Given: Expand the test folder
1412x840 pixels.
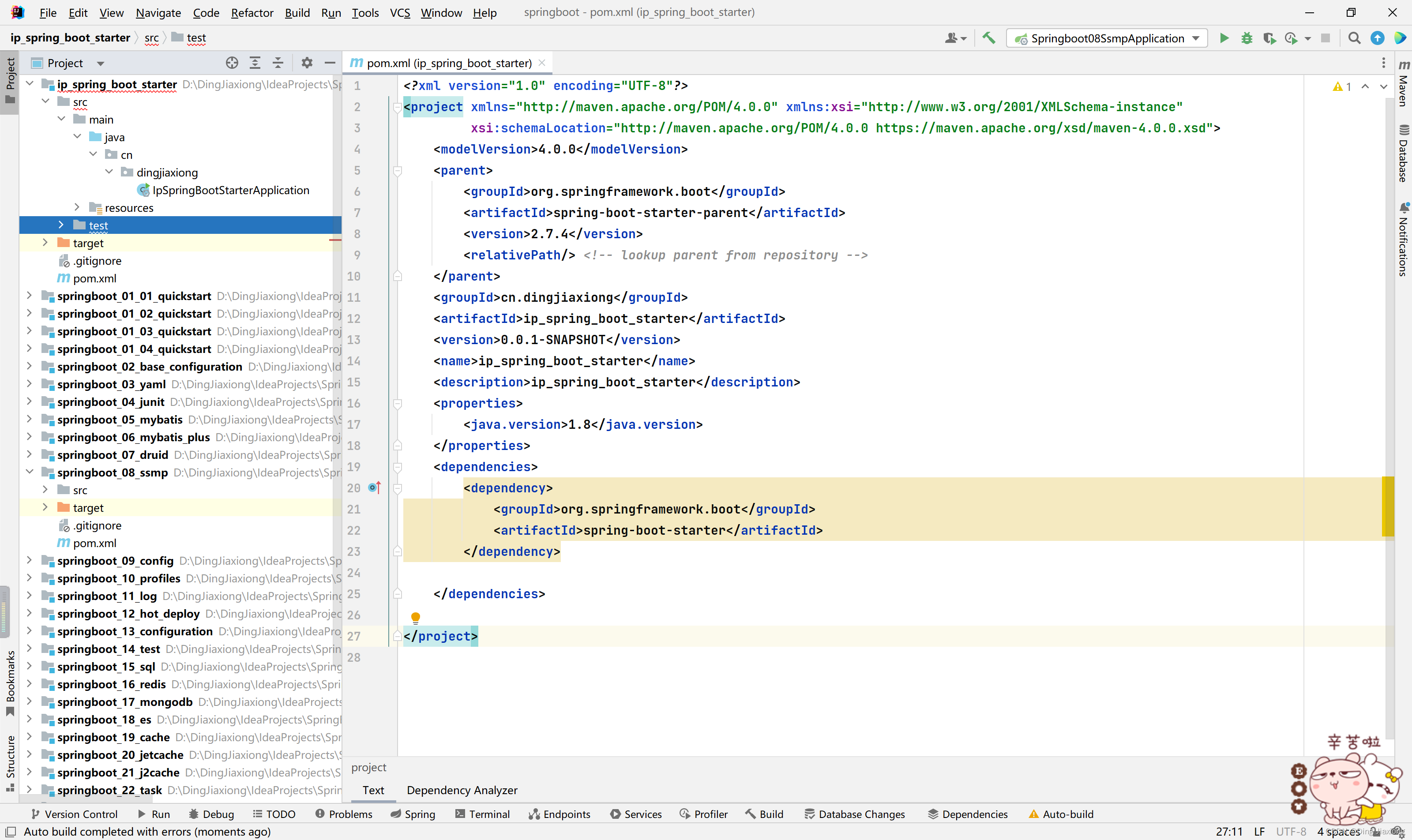Looking at the screenshot, I should point(61,225).
